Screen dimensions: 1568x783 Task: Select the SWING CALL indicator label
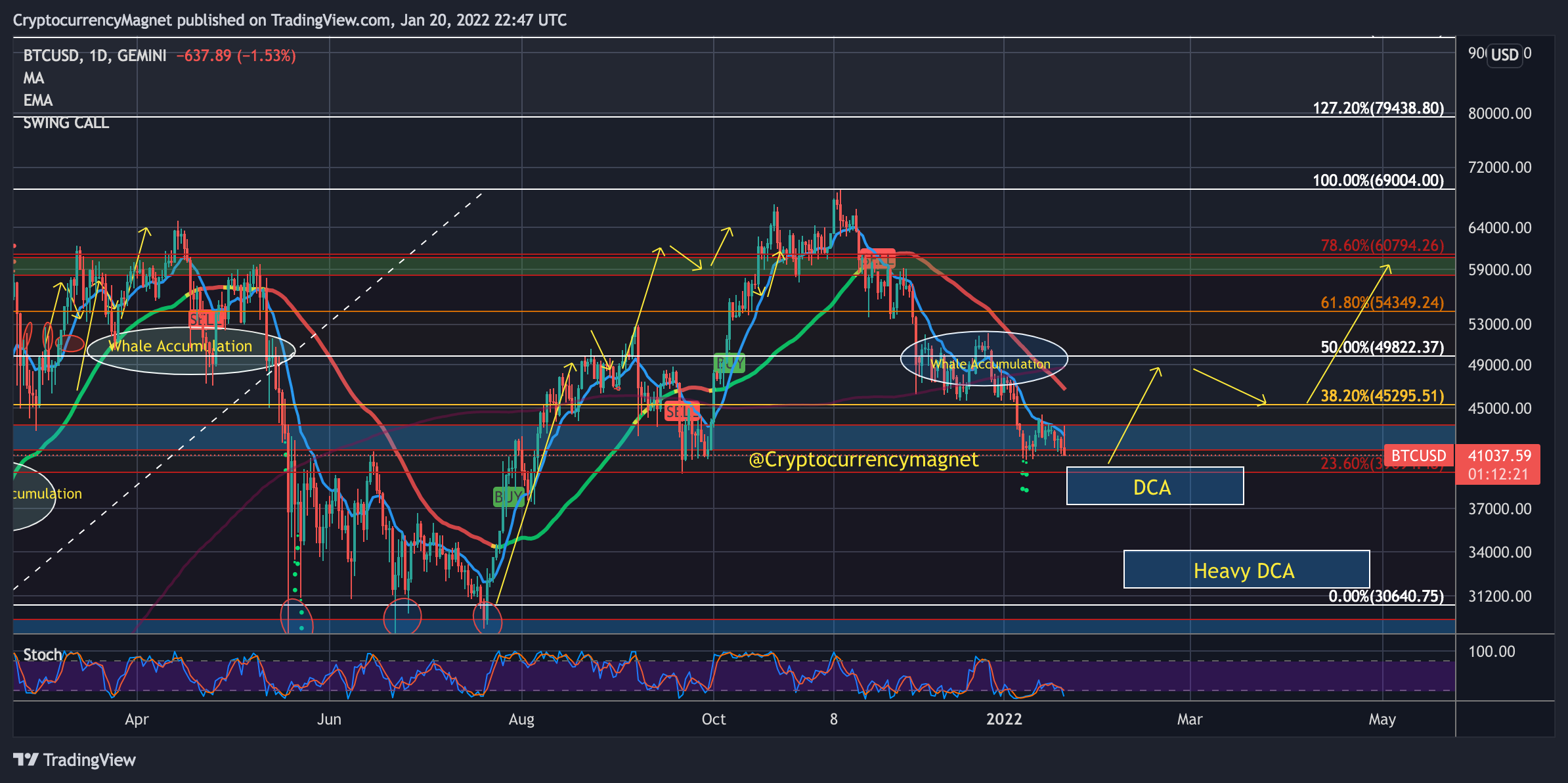pyautogui.click(x=66, y=123)
